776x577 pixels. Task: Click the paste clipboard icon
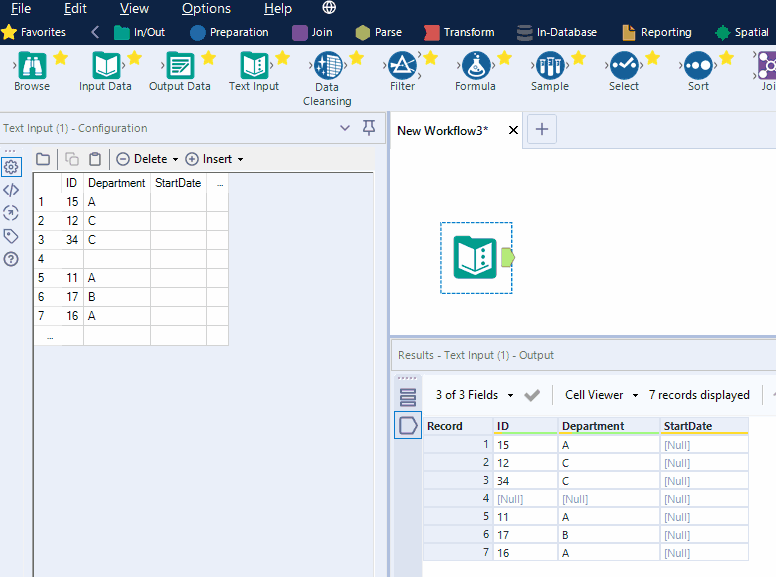[95, 159]
